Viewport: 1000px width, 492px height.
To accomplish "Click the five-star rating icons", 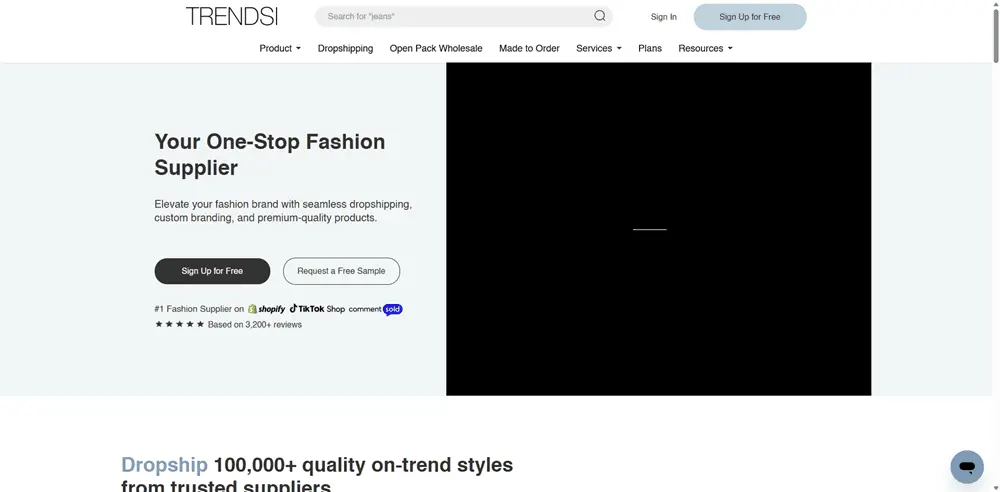I will (x=179, y=324).
